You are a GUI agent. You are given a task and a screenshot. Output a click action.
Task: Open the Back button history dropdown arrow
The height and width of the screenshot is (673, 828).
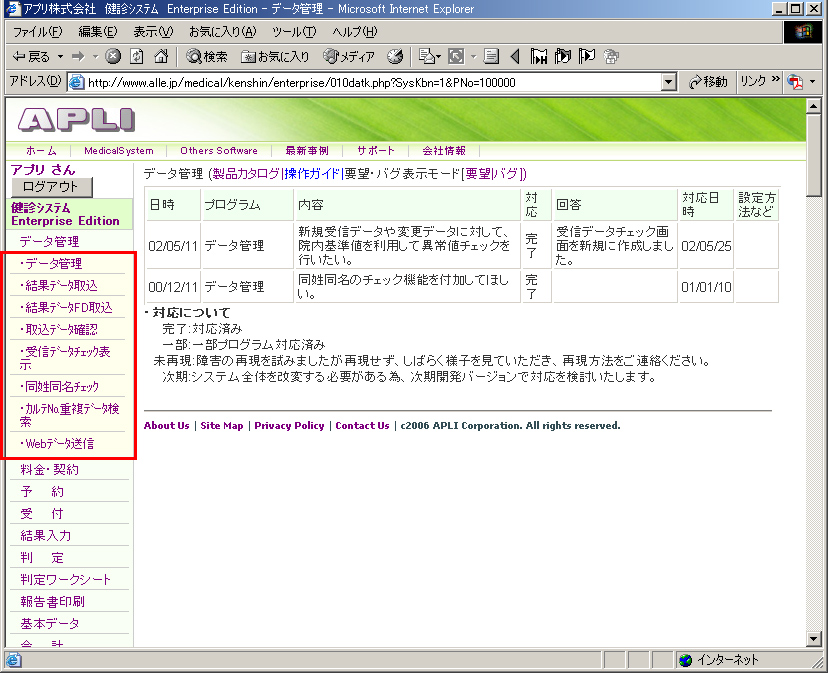(x=60, y=57)
